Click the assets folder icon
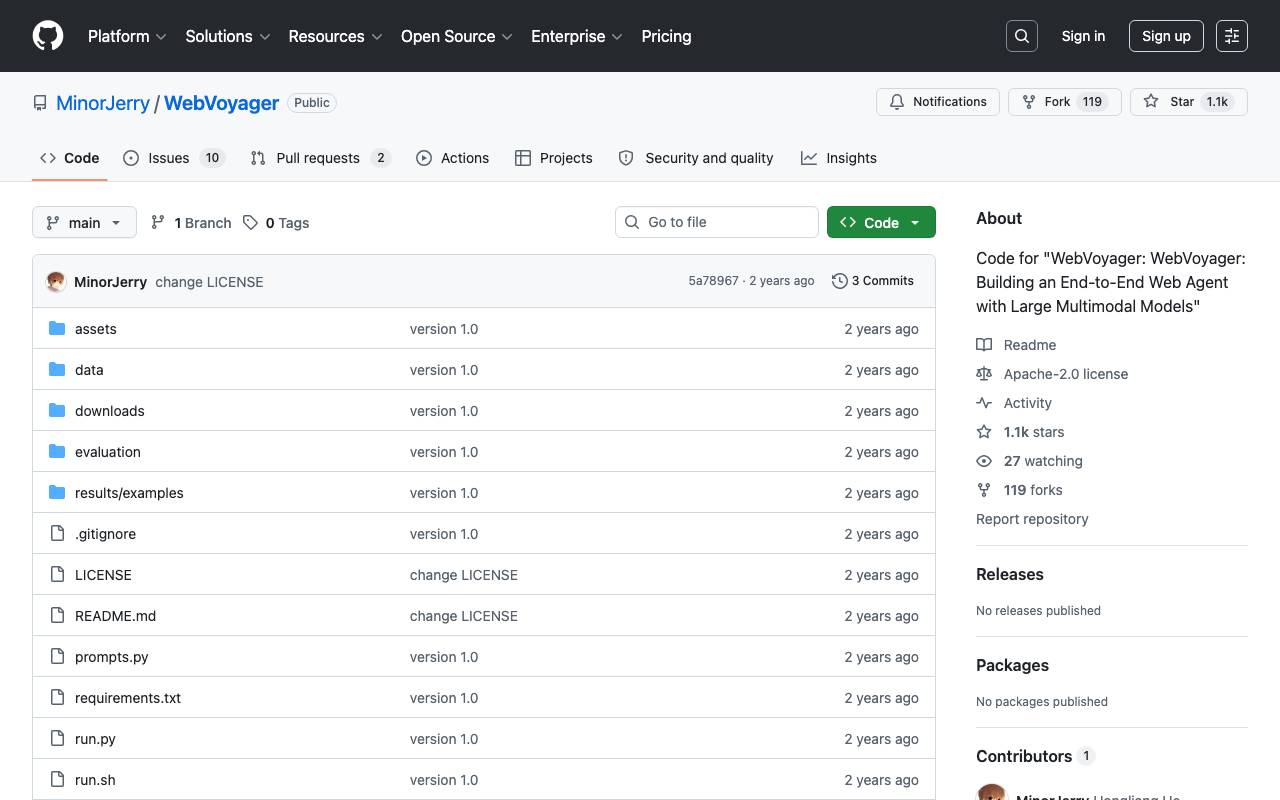 (x=57, y=329)
